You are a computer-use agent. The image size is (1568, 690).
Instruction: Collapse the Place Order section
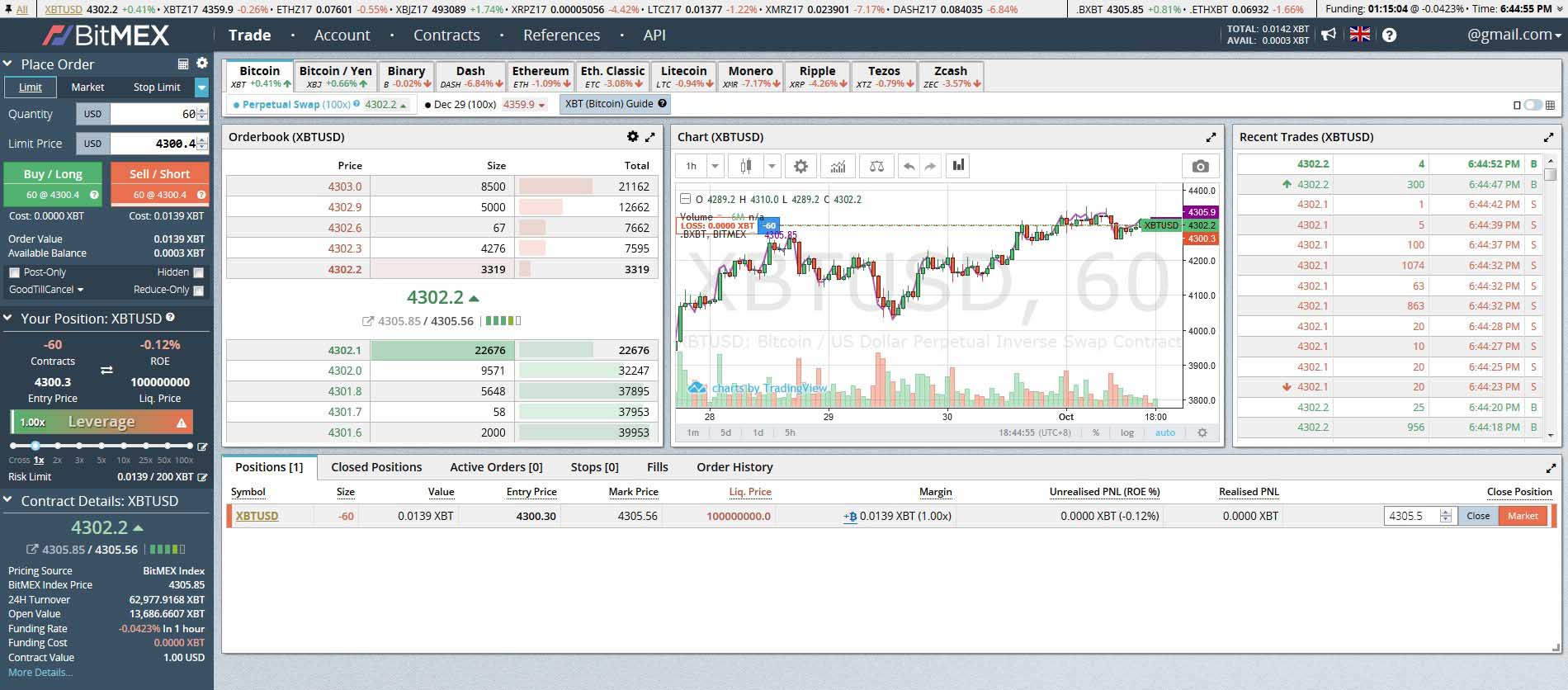pos(8,64)
